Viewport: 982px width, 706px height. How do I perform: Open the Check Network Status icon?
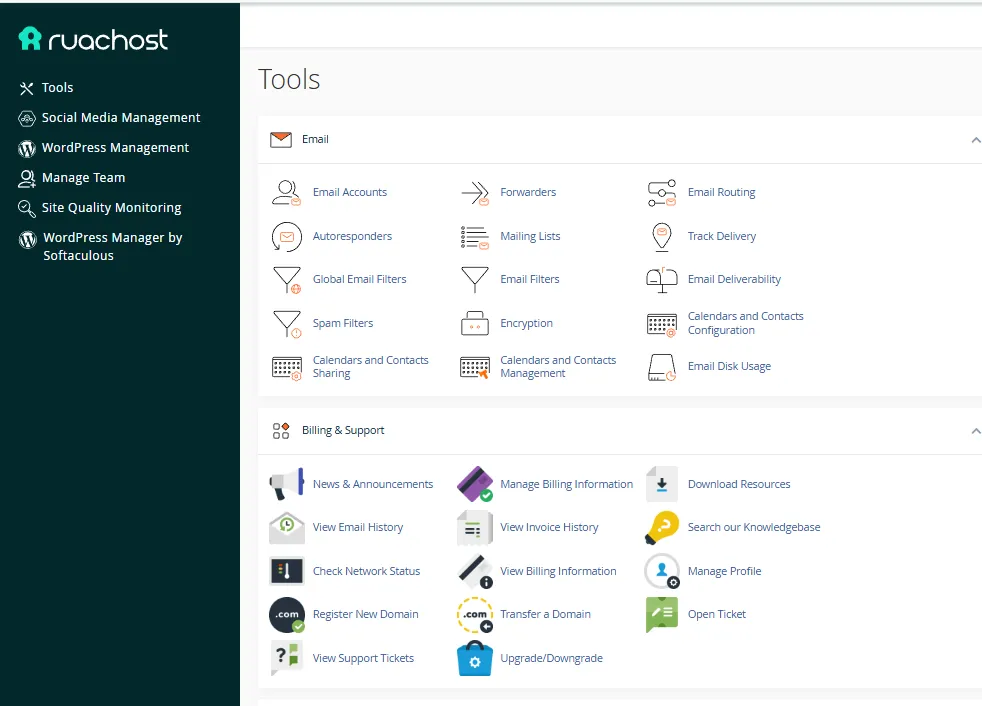pos(286,571)
